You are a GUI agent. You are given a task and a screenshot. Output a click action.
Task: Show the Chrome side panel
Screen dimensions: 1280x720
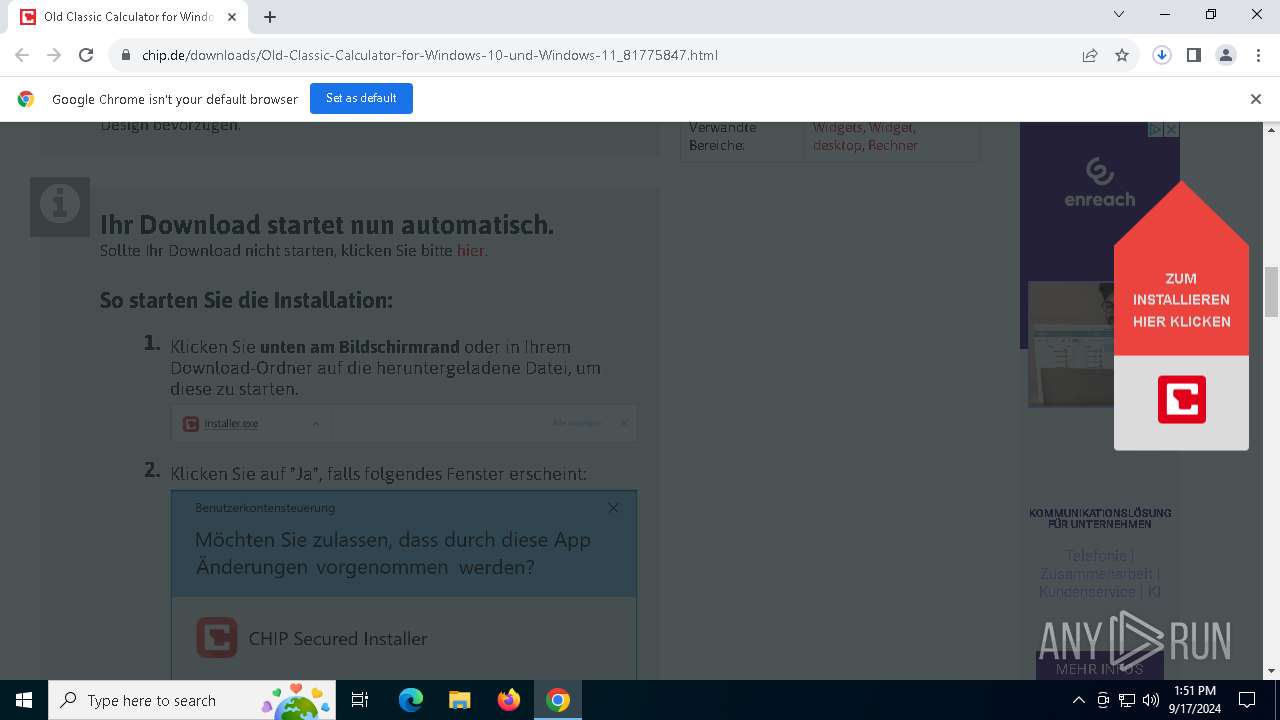[x=1194, y=55]
